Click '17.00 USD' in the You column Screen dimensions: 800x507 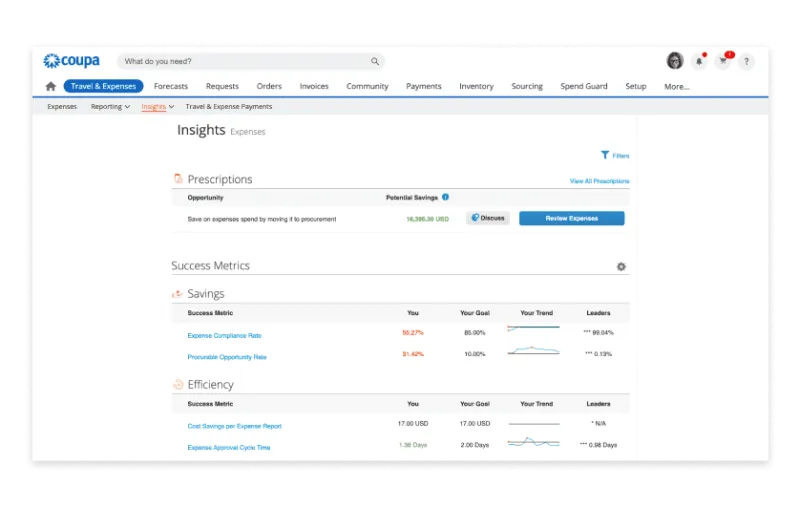click(x=413, y=423)
